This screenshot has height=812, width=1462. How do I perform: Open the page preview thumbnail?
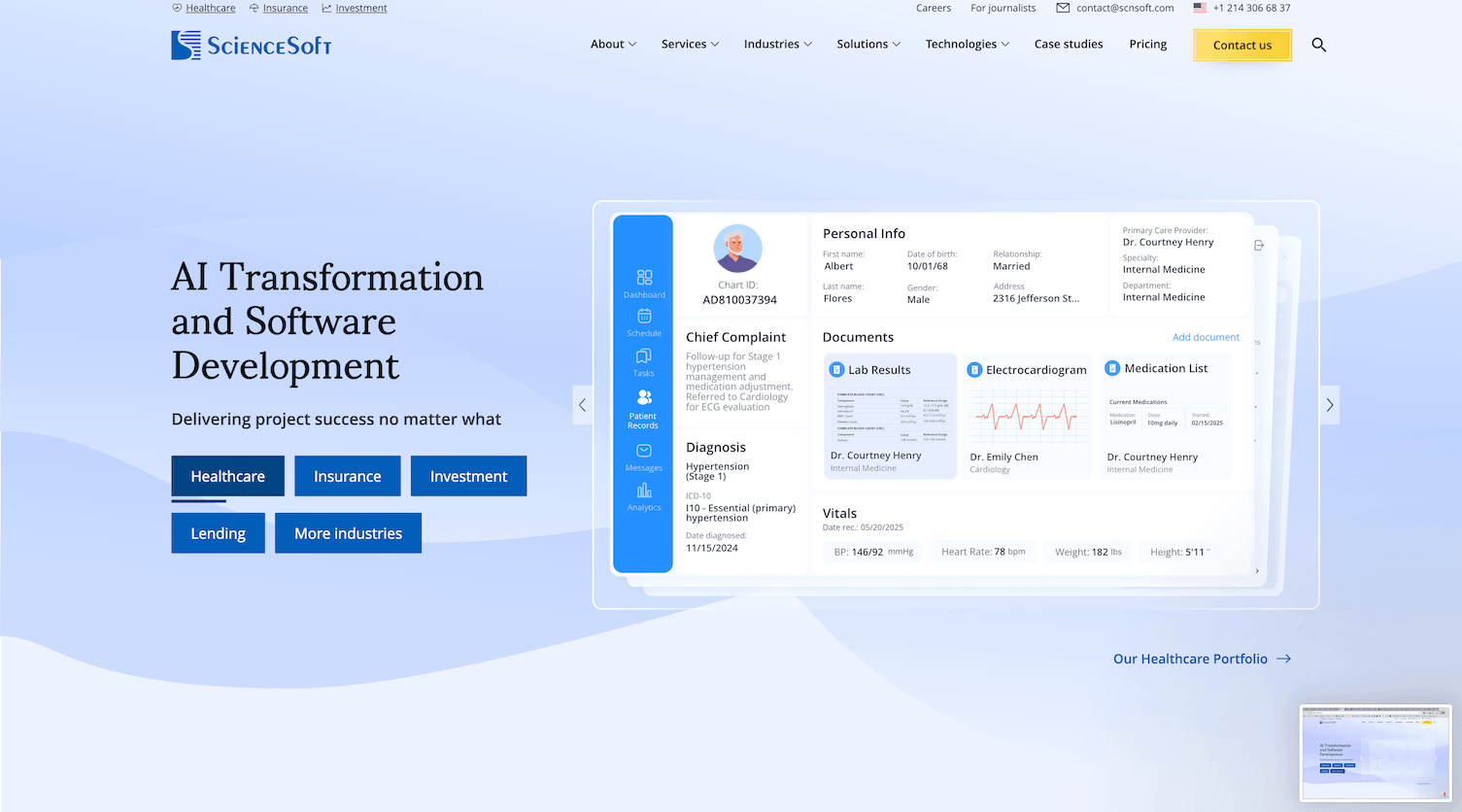(x=1376, y=754)
